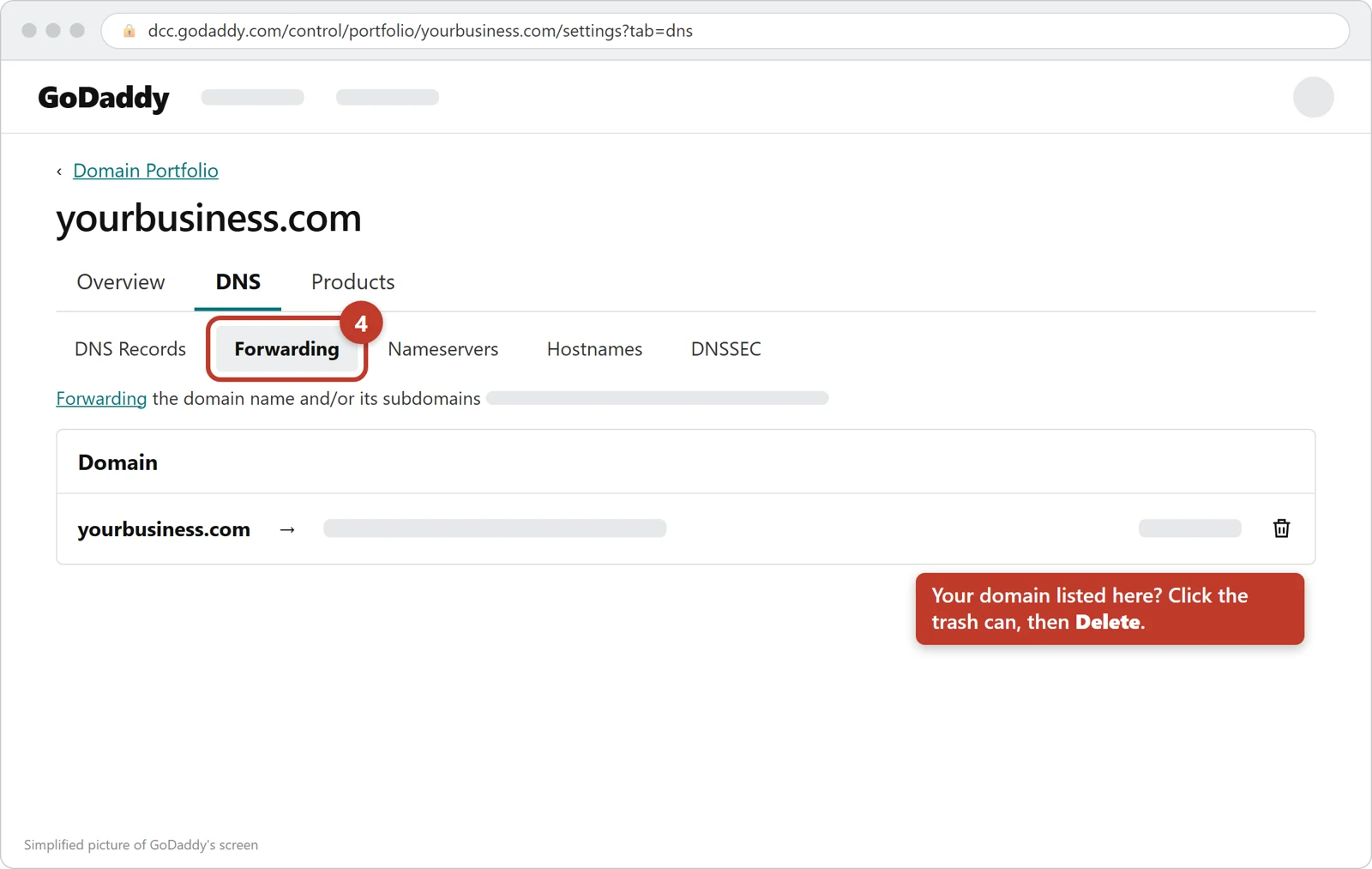The height and width of the screenshot is (869, 1372).
Task: Switch to the Hostnames sub-tab
Action: click(594, 349)
